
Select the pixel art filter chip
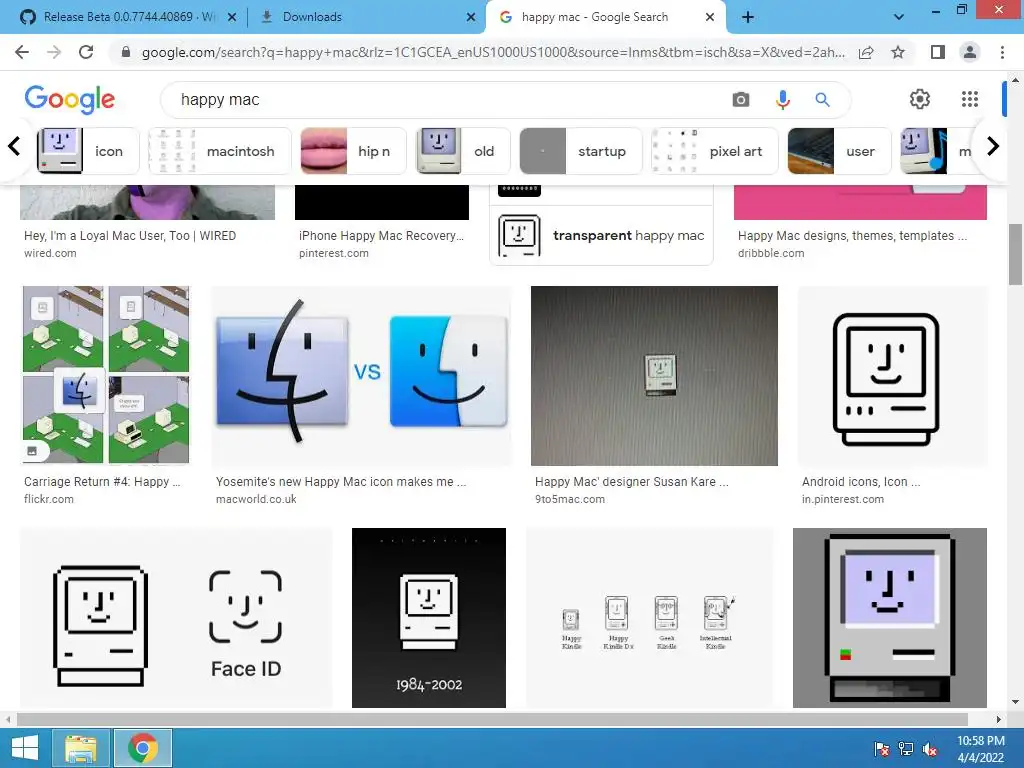point(715,151)
